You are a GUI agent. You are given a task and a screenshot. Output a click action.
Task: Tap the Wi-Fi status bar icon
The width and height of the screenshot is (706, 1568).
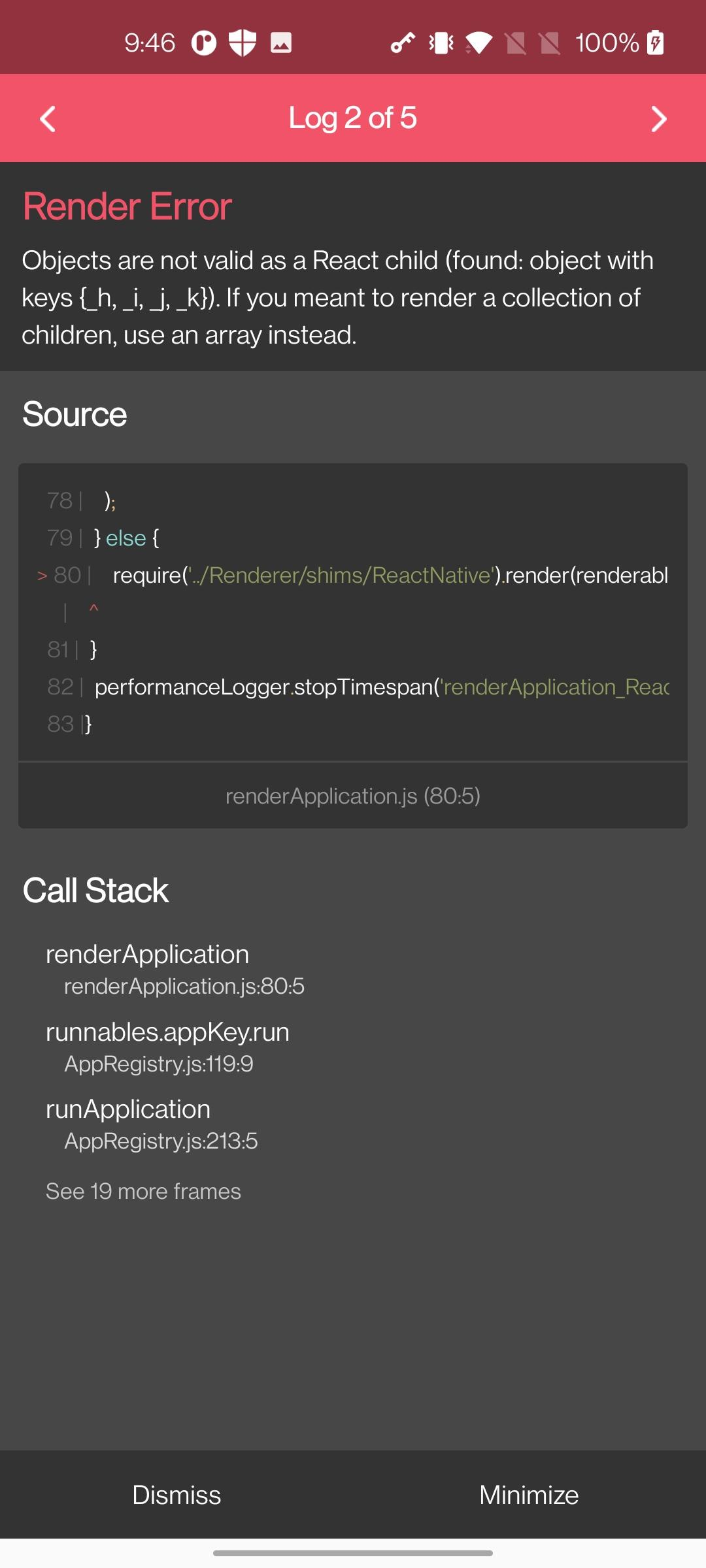[480, 43]
